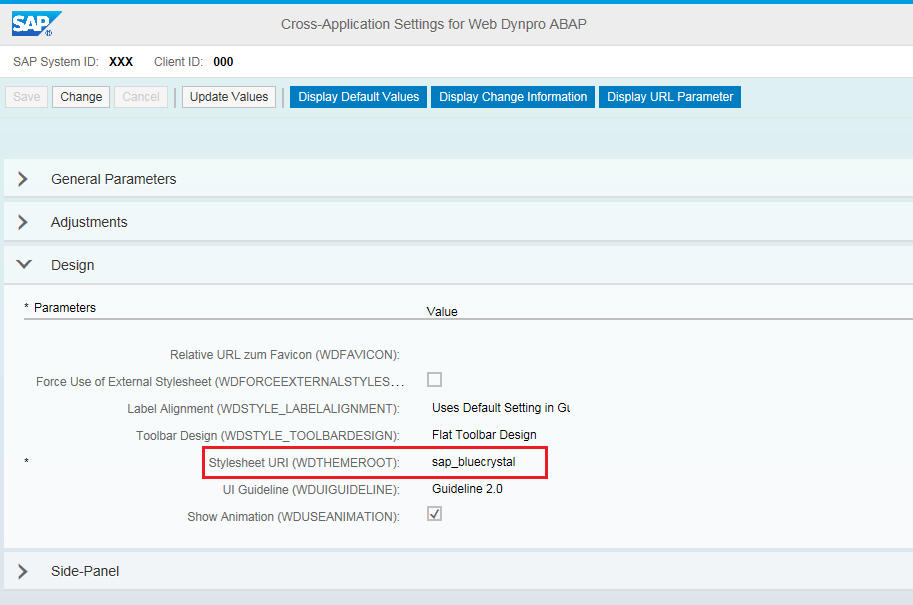Select the Design heading
The width and height of the screenshot is (913, 605).
pos(73,265)
